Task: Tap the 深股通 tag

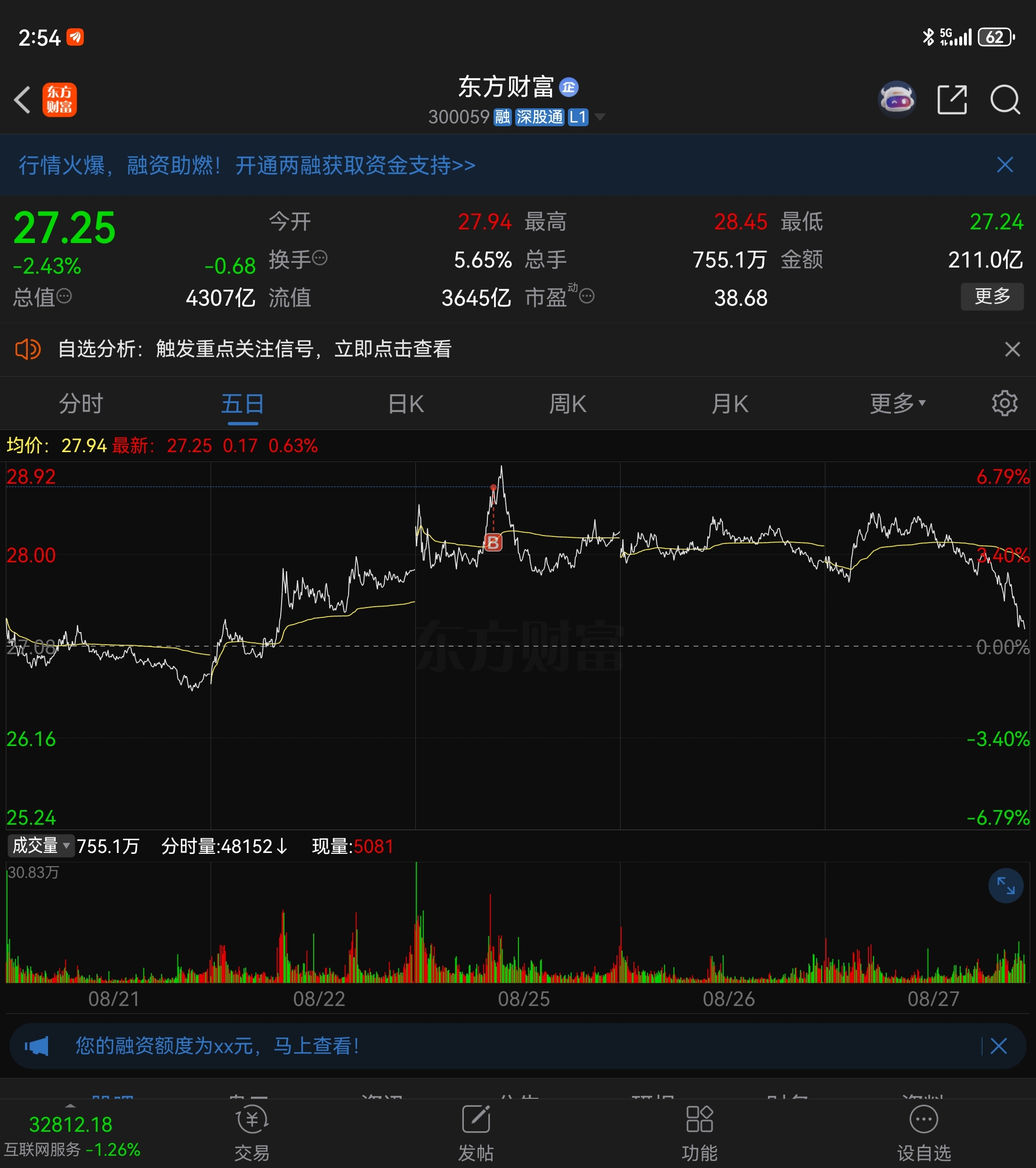Action: tap(540, 117)
